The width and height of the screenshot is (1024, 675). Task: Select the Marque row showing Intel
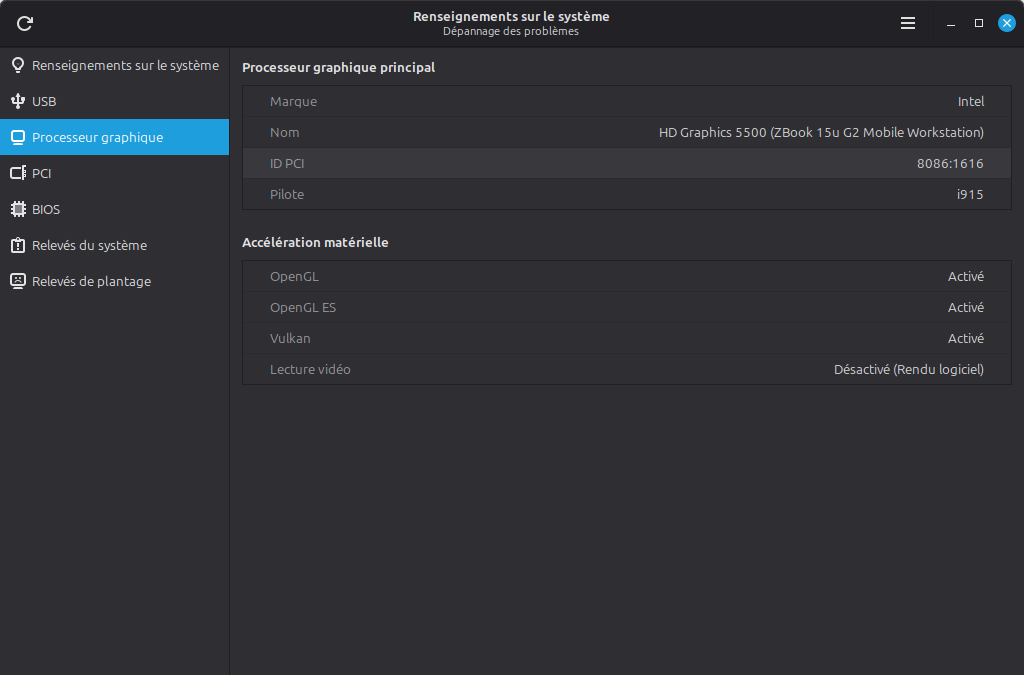626,101
